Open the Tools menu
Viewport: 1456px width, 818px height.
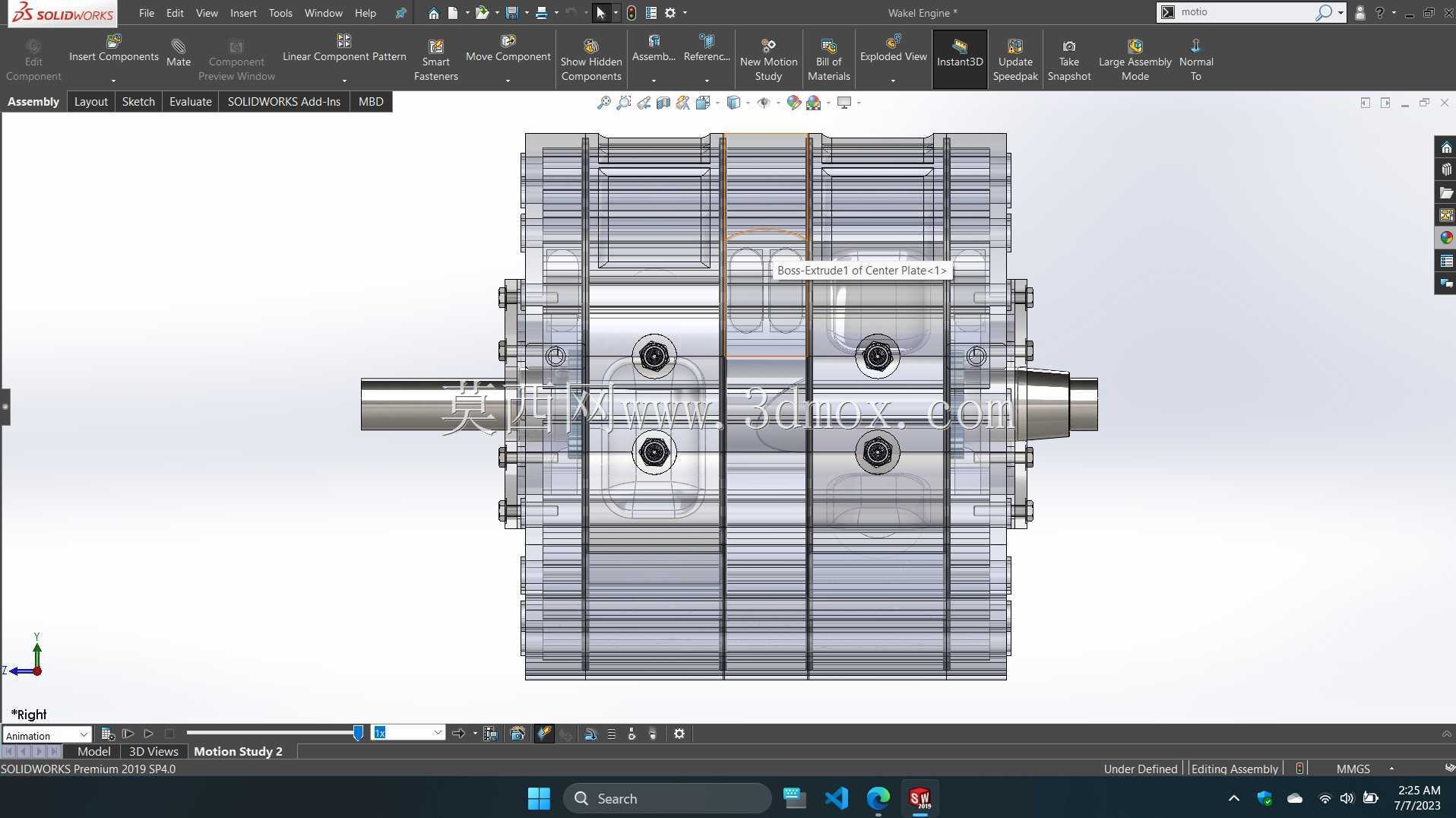(280, 13)
